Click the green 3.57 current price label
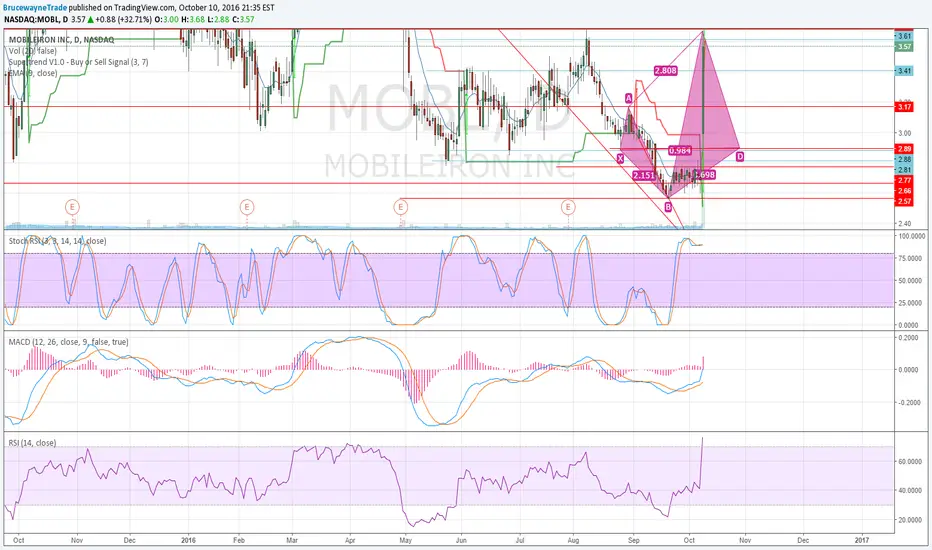This screenshot has height=550, width=932. 904,46
